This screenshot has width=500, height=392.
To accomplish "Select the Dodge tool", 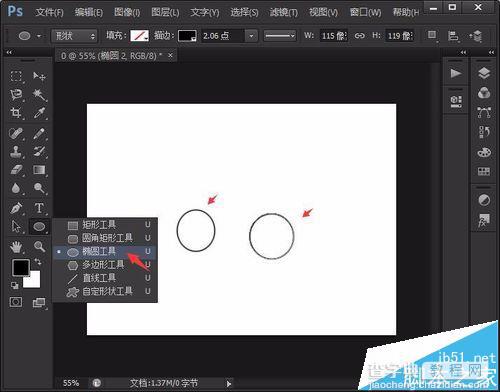I will tap(39, 188).
